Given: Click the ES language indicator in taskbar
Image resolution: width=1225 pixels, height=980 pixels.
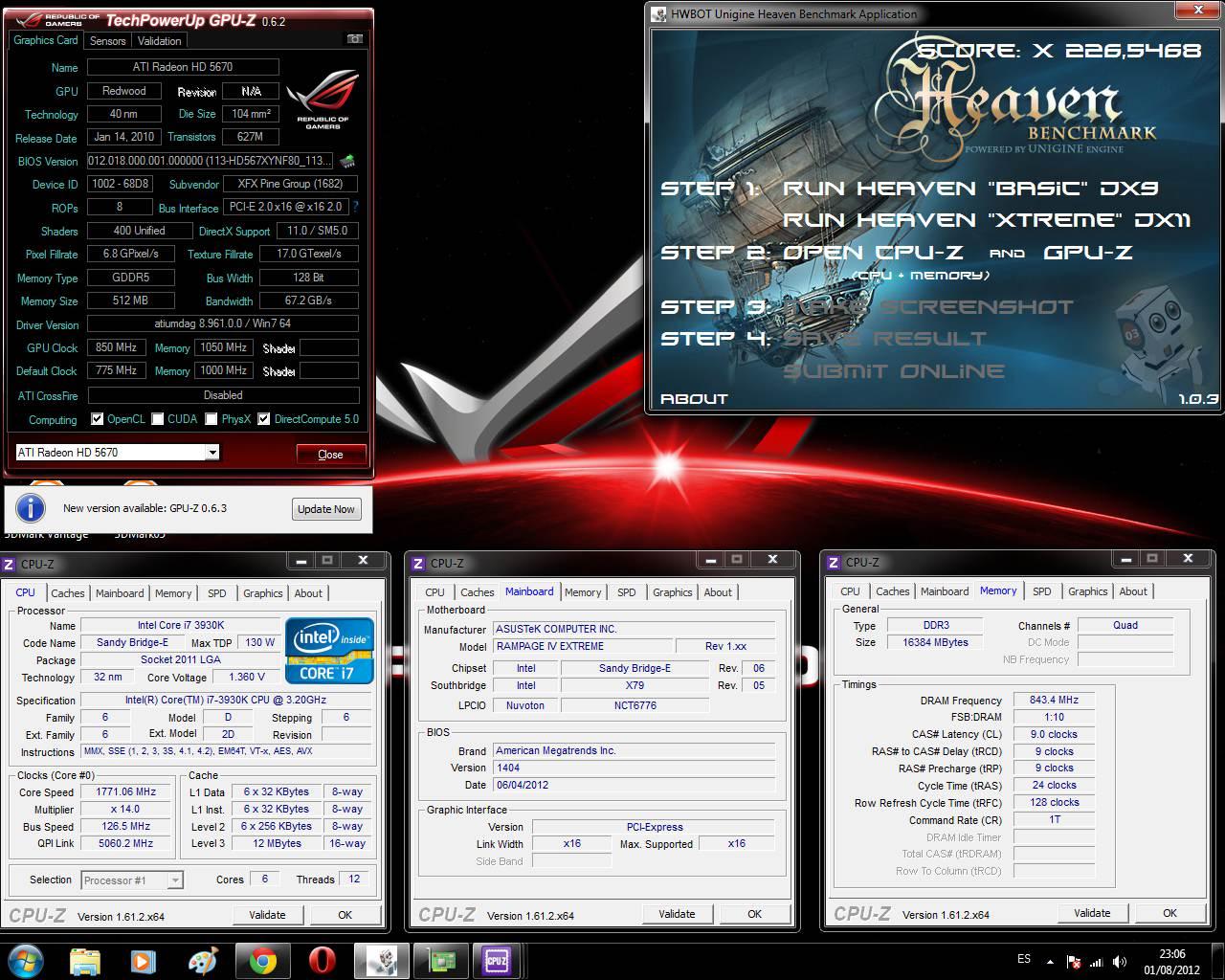Looking at the screenshot, I should tap(1024, 959).
